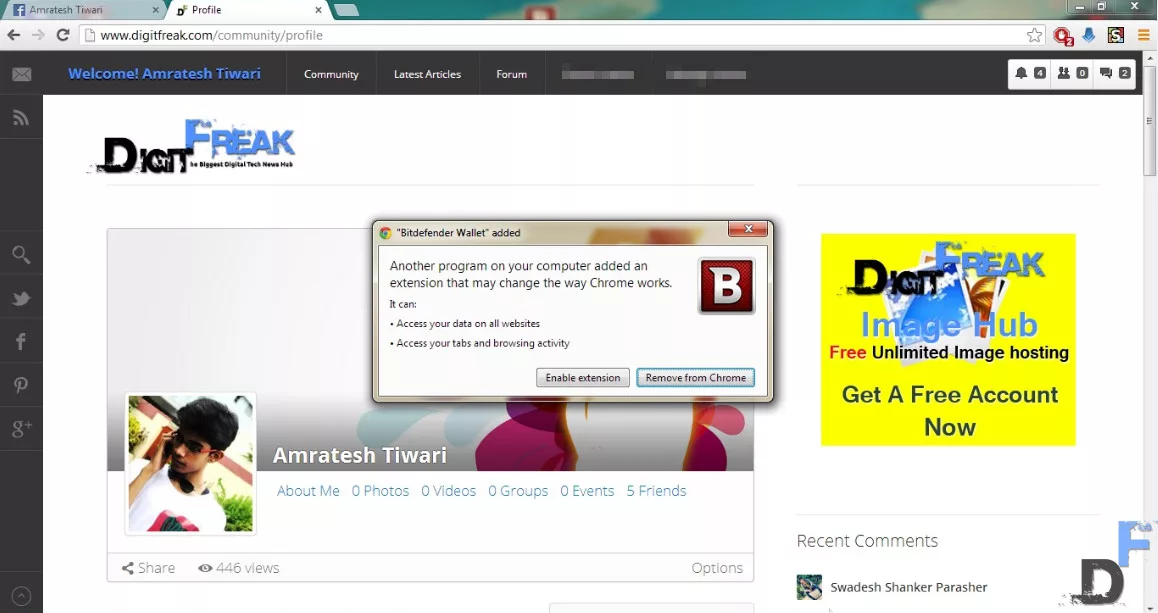Click the page vertical scrollbar thumb
Image resolution: width=1158 pixels, height=613 pixels.
(x=1150, y=121)
